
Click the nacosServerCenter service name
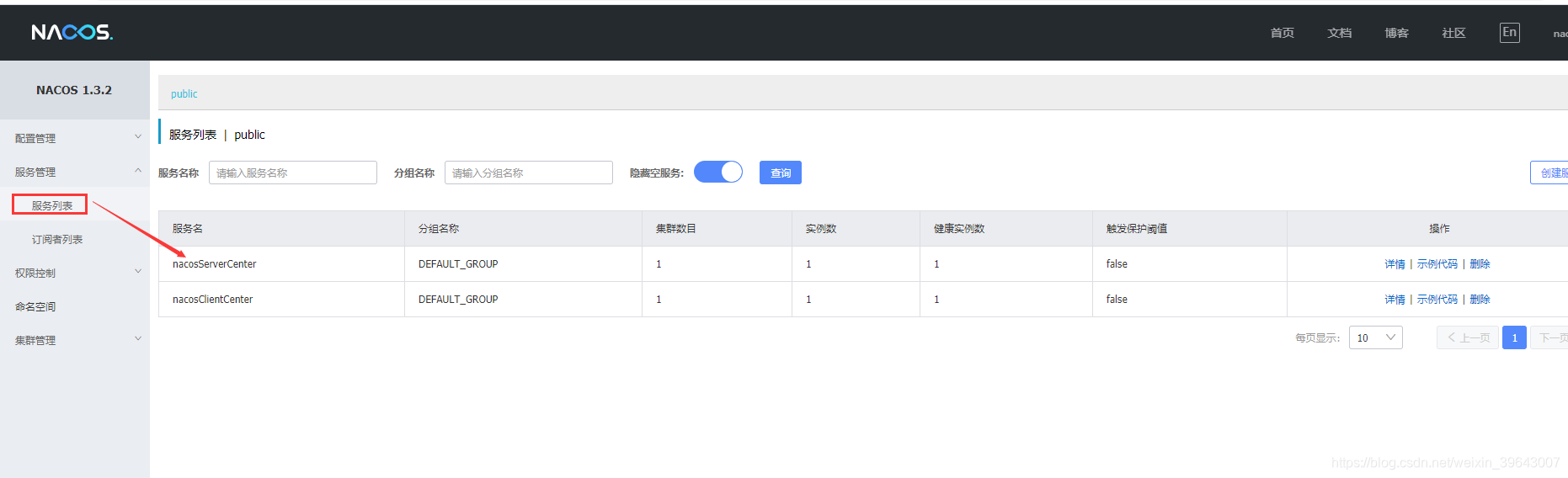pos(215,264)
